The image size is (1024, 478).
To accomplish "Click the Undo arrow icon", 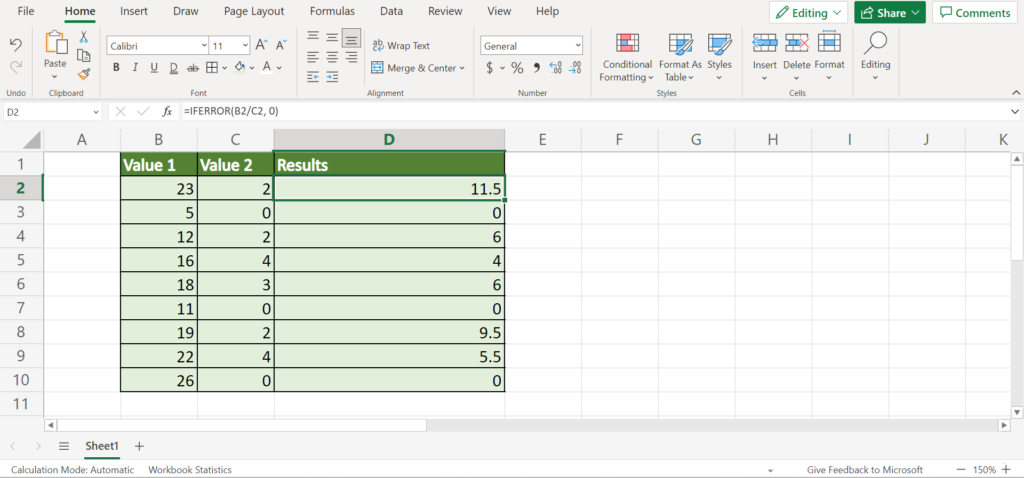I will pyautogui.click(x=16, y=45).
